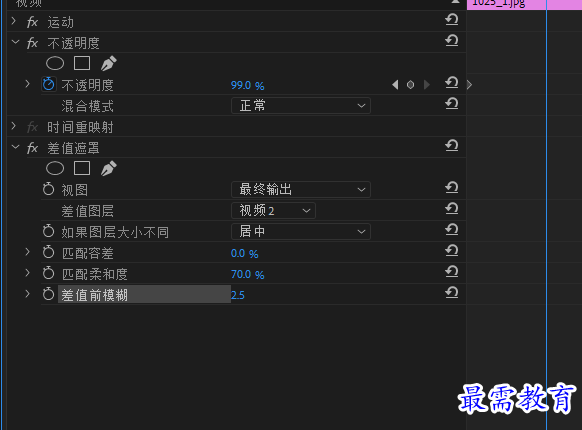Reset the 如果图层大小不同 parameter

pyautogui.click(x=452, y=229)
